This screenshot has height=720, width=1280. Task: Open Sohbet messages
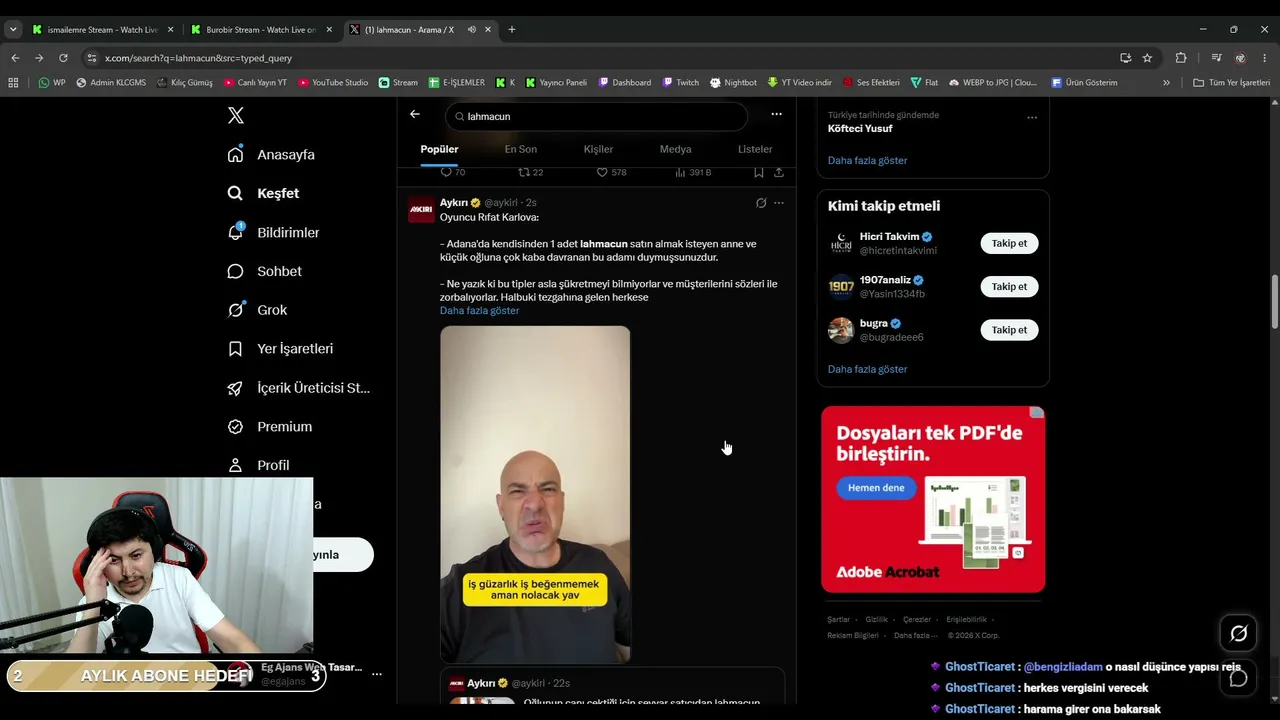pos(264,271)
